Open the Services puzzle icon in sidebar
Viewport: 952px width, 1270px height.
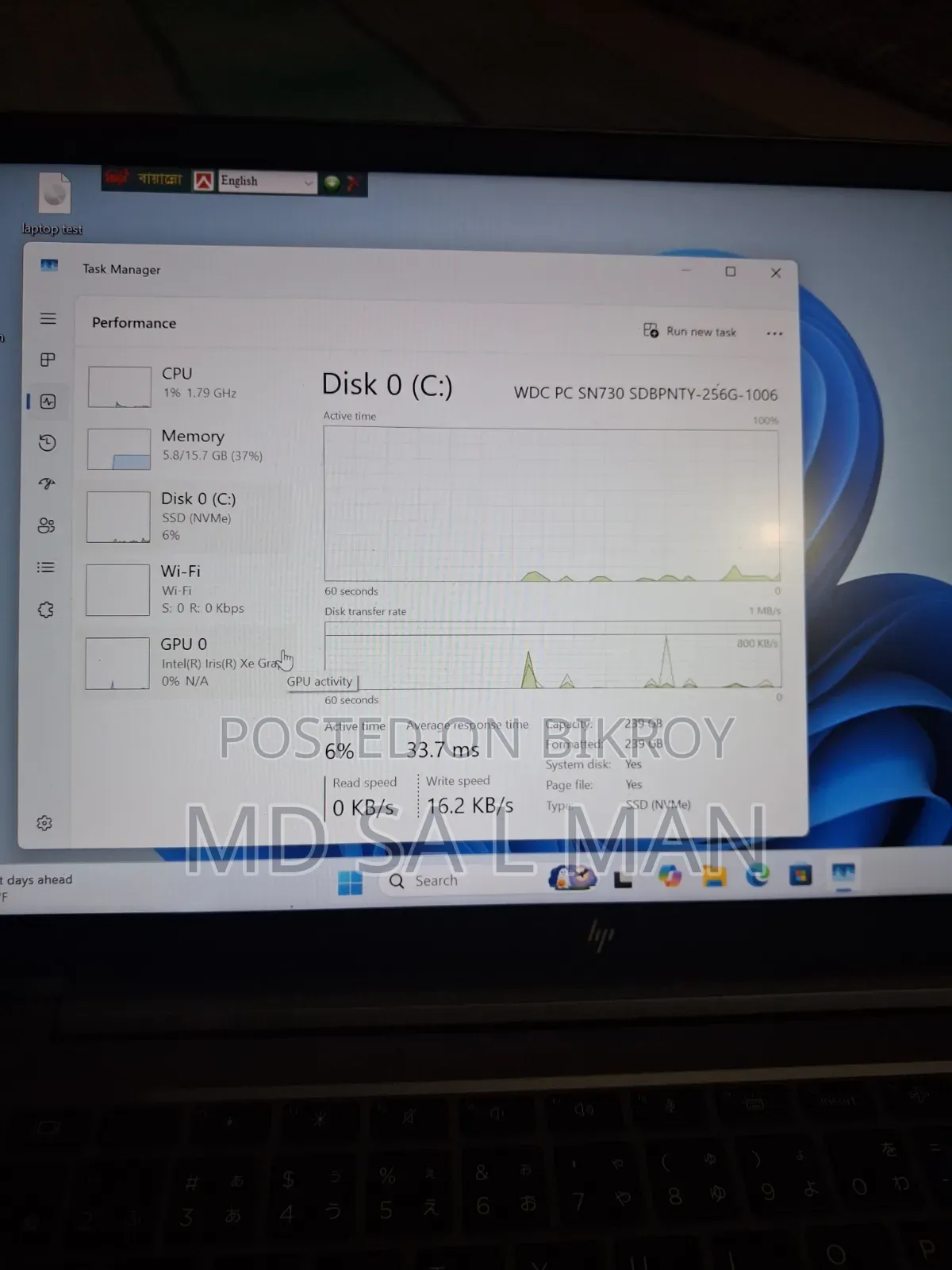tap(46, 610)
